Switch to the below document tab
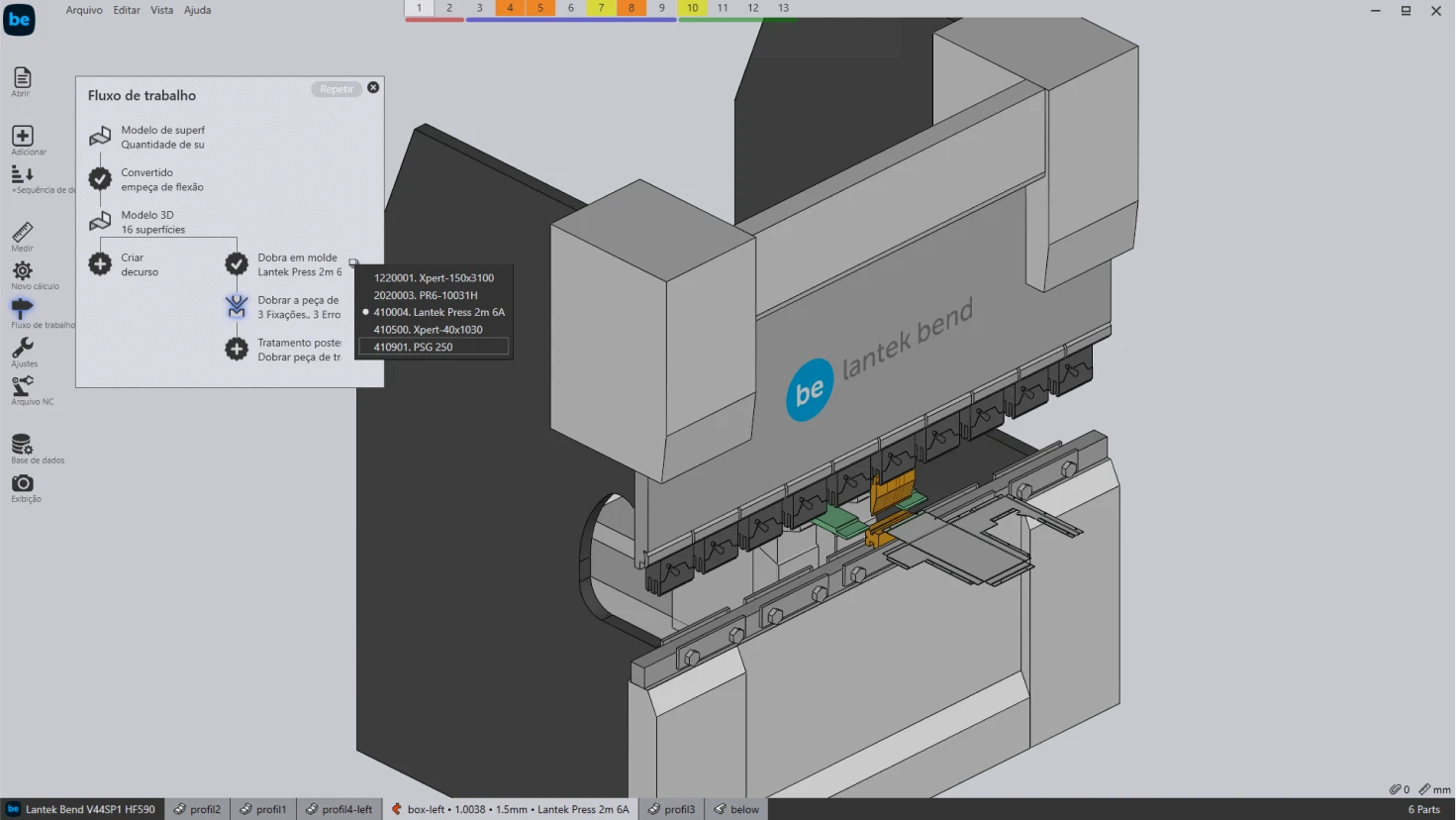 736,809
